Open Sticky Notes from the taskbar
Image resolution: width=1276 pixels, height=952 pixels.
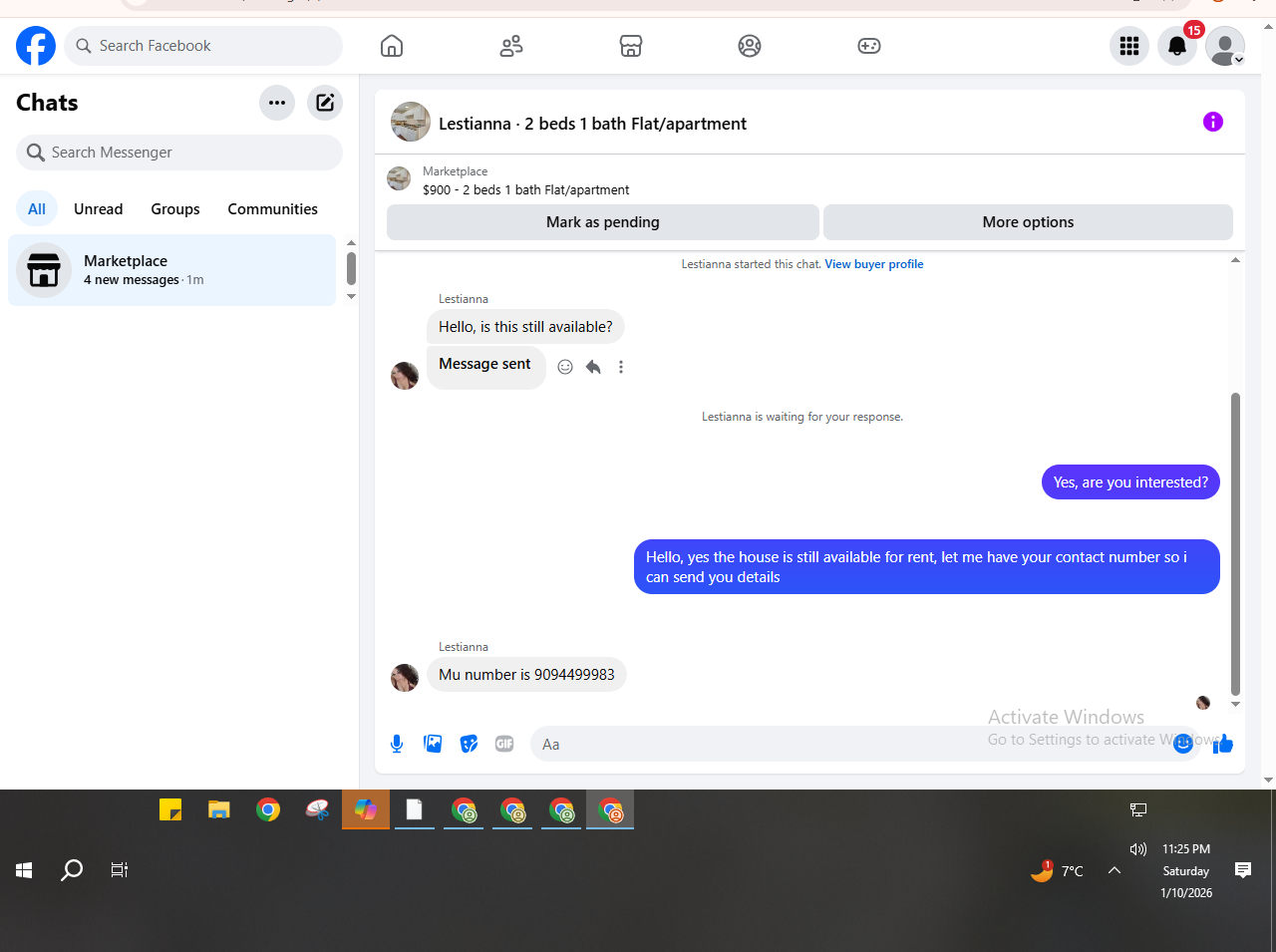tap(170, 809)
